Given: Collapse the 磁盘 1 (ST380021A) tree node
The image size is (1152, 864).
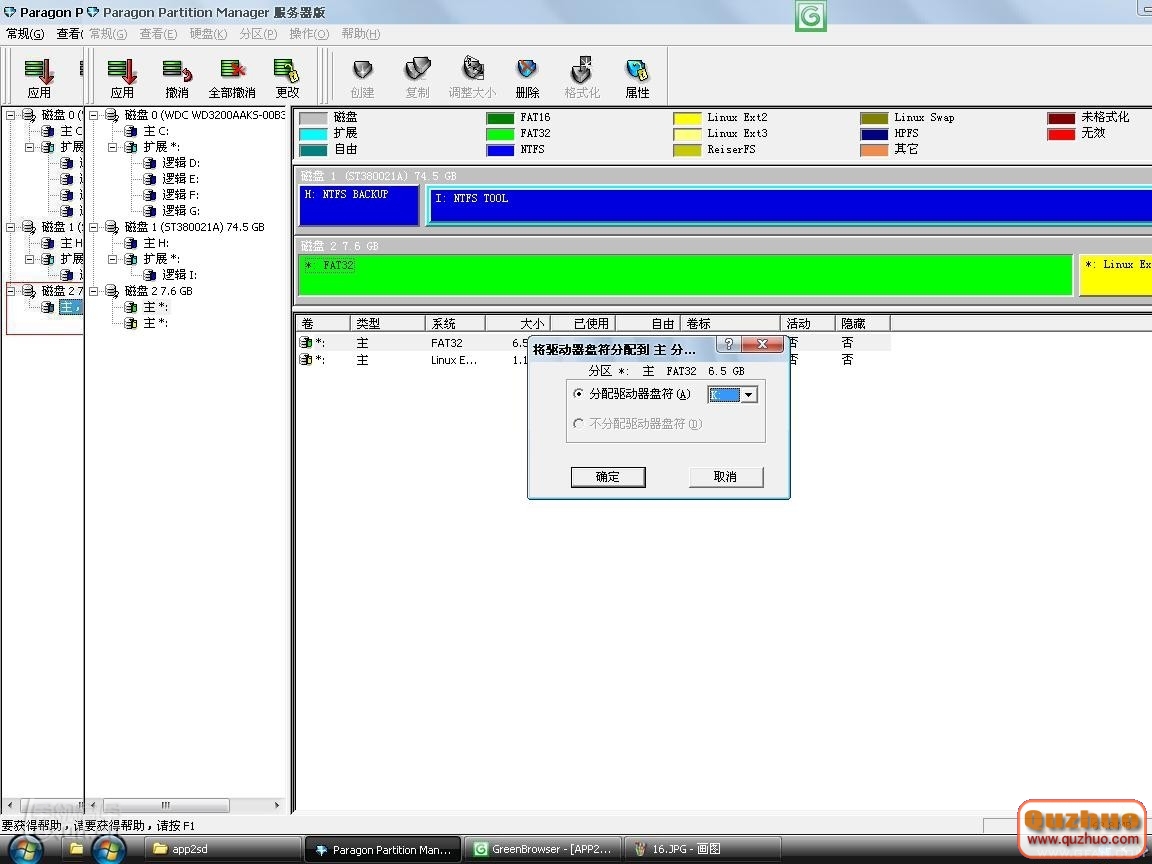Looking at the screenshot, I should click(x=94, y=227).
